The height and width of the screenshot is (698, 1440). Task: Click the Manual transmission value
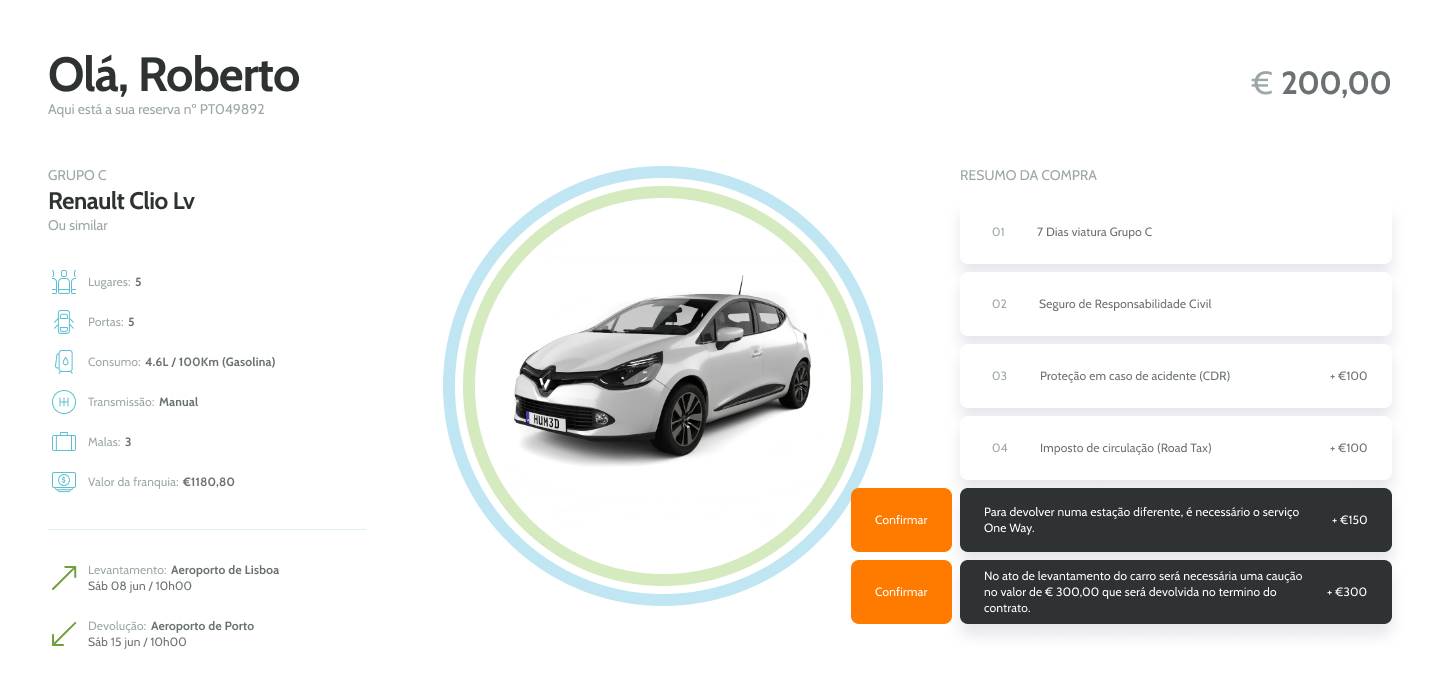pos(179,402)
